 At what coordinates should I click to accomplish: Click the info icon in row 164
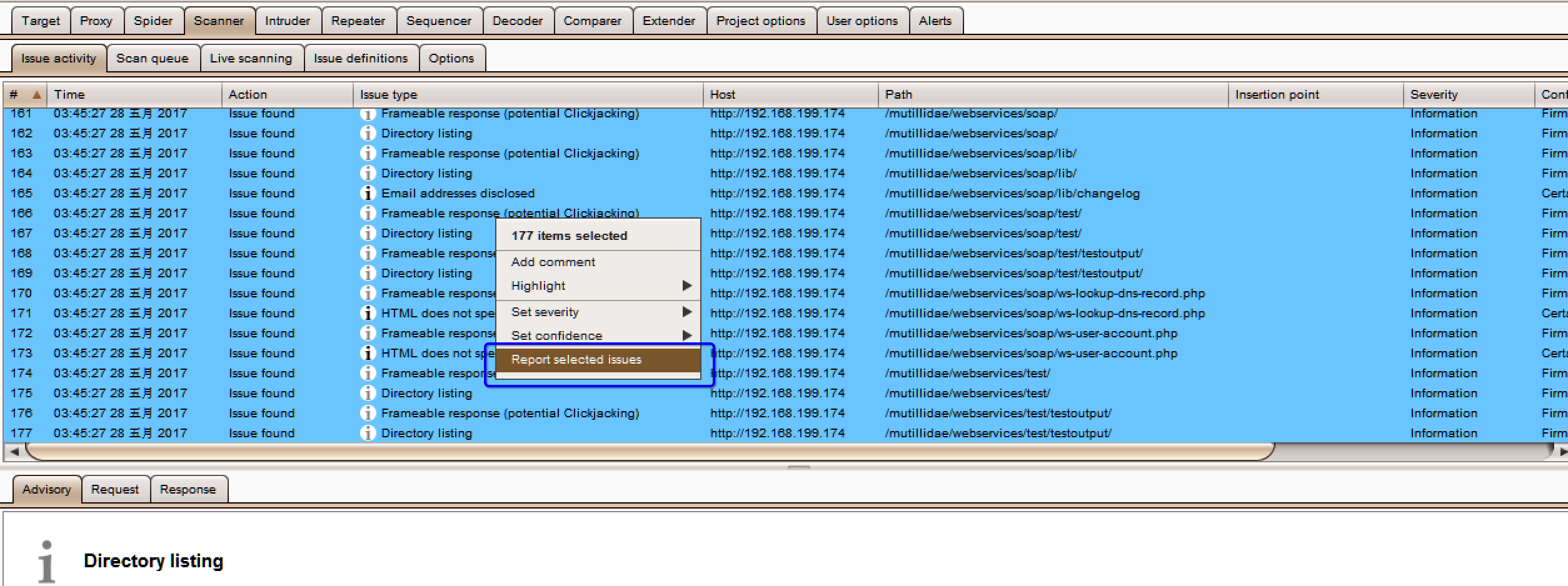[x=368, y=173]
